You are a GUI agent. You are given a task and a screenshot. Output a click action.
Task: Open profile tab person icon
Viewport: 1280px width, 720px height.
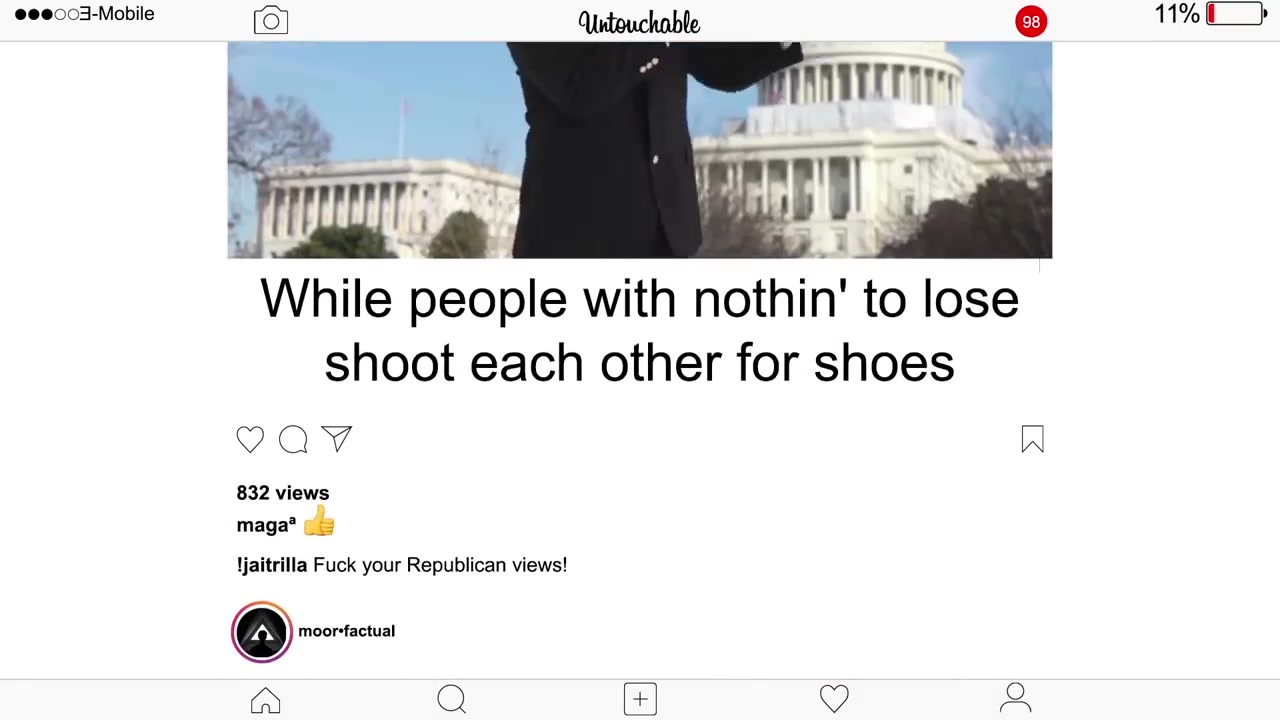pos(1016,698)
